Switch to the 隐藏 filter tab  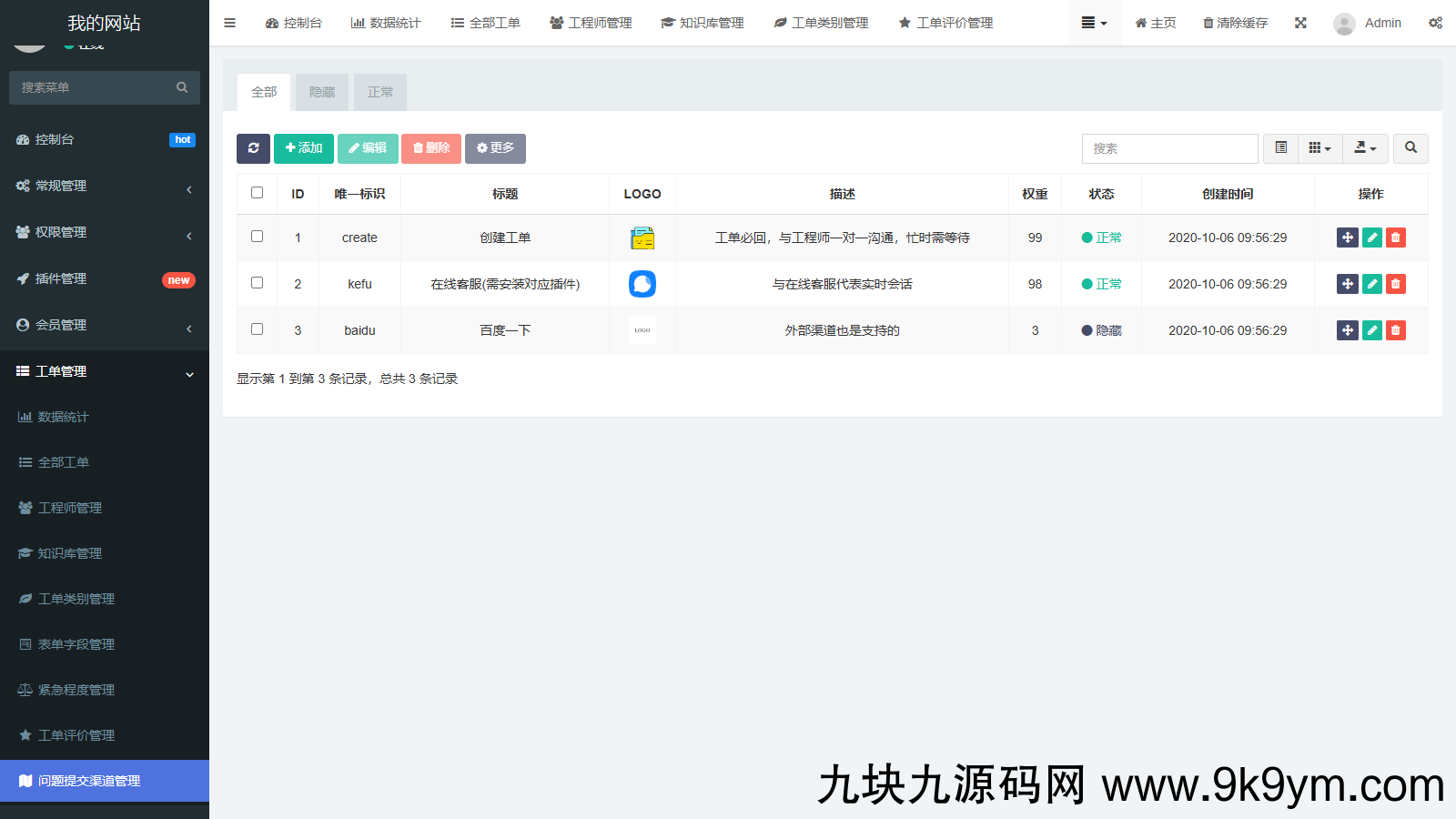point(322,92)
